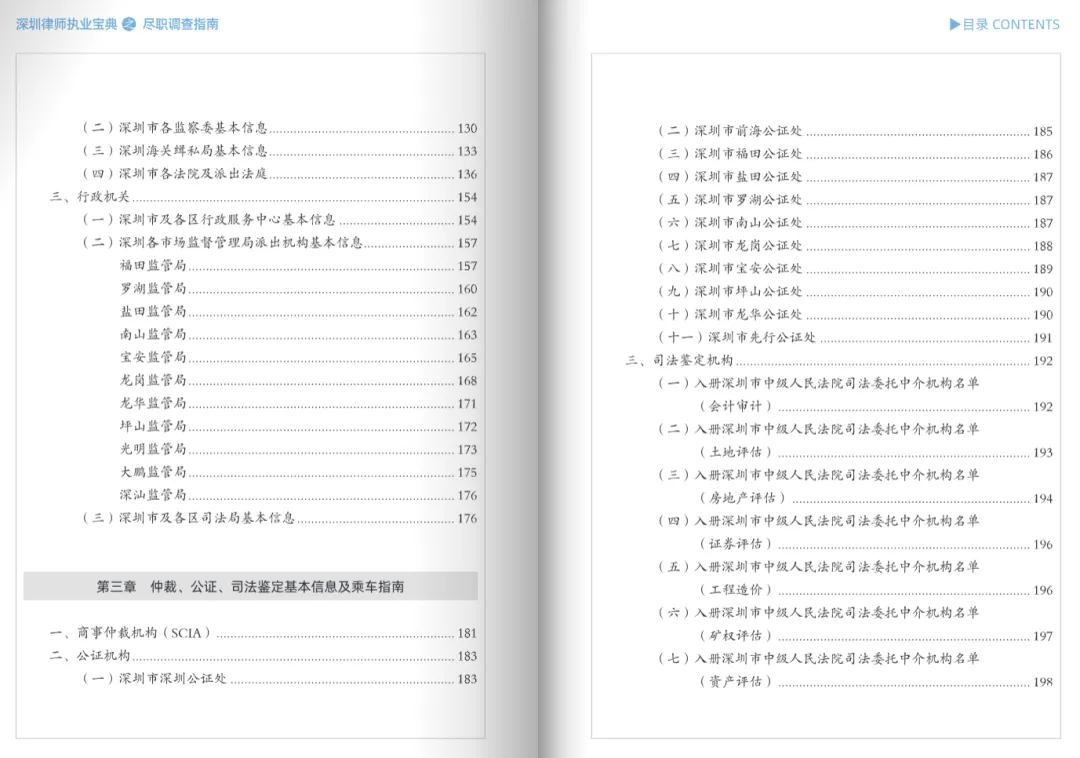
Task: Open 深圳市及各区司法局基本信息 entry
Action: 279,518
